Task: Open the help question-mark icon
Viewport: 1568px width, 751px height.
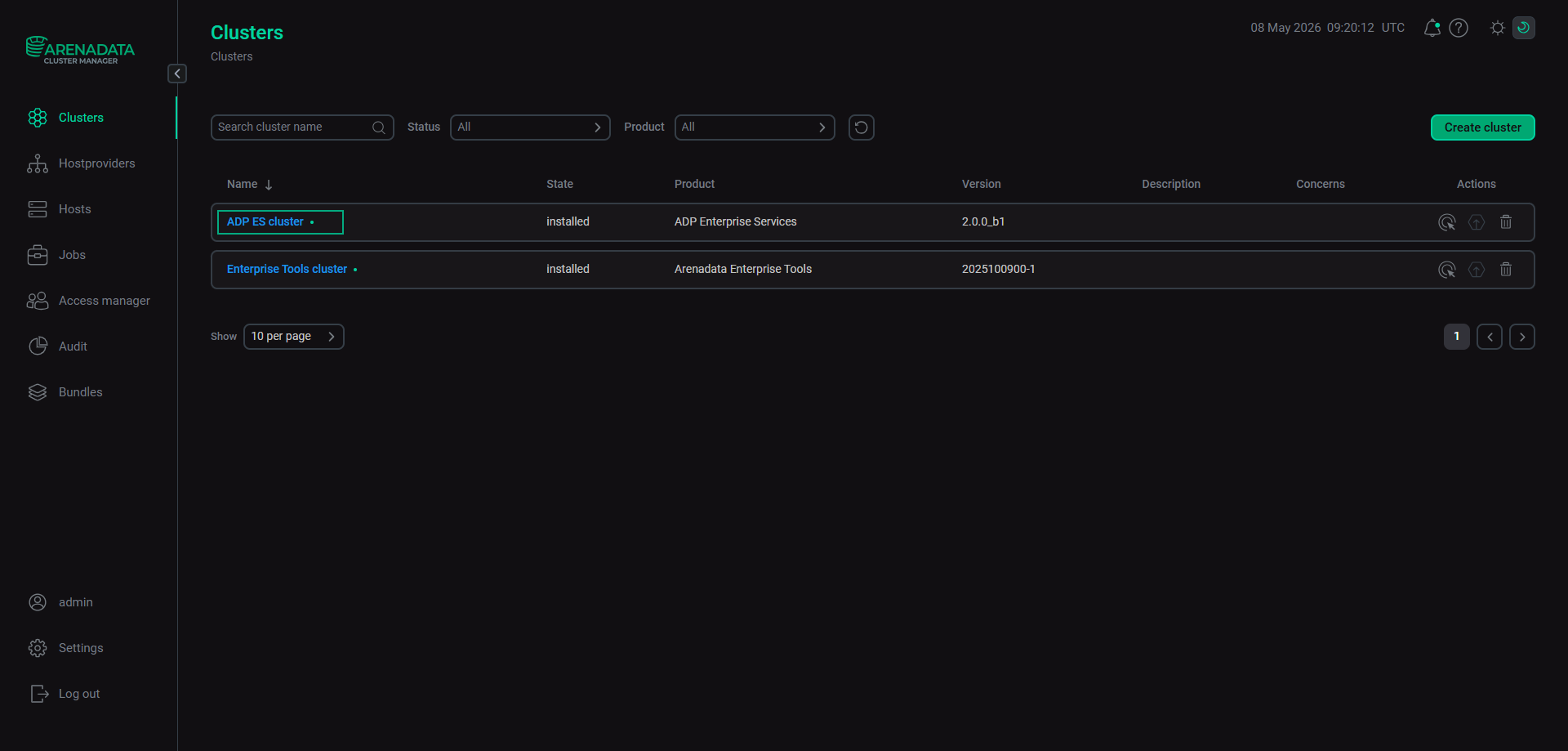Action: tap(1459, 28)
